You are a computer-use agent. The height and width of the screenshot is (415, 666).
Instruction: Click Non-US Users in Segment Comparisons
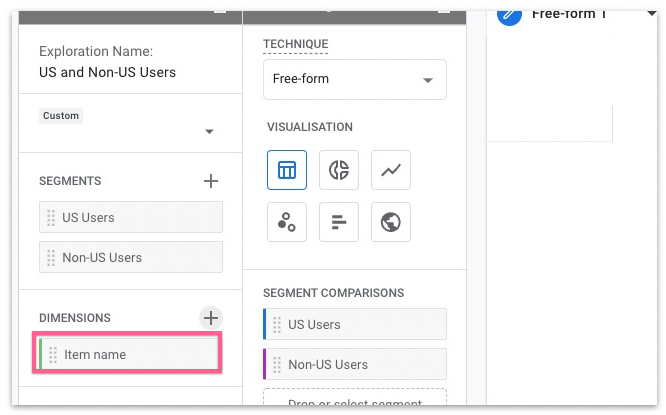point(355,364)
